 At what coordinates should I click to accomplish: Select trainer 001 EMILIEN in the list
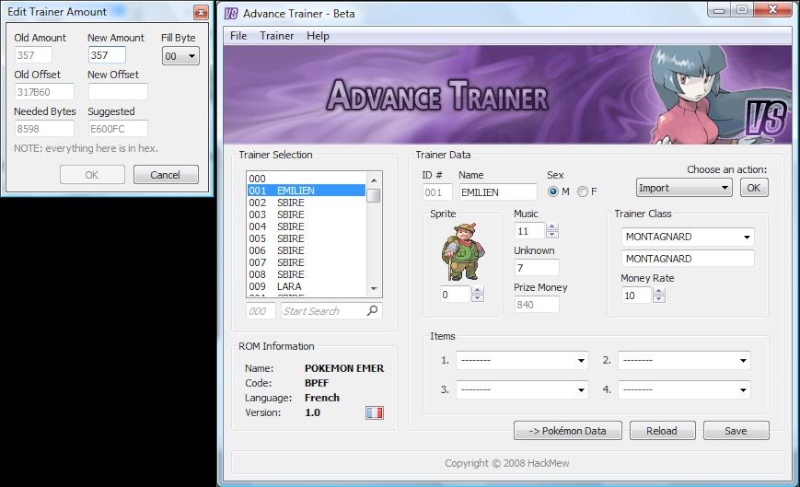pyautogui.click(x=306, y=190)
